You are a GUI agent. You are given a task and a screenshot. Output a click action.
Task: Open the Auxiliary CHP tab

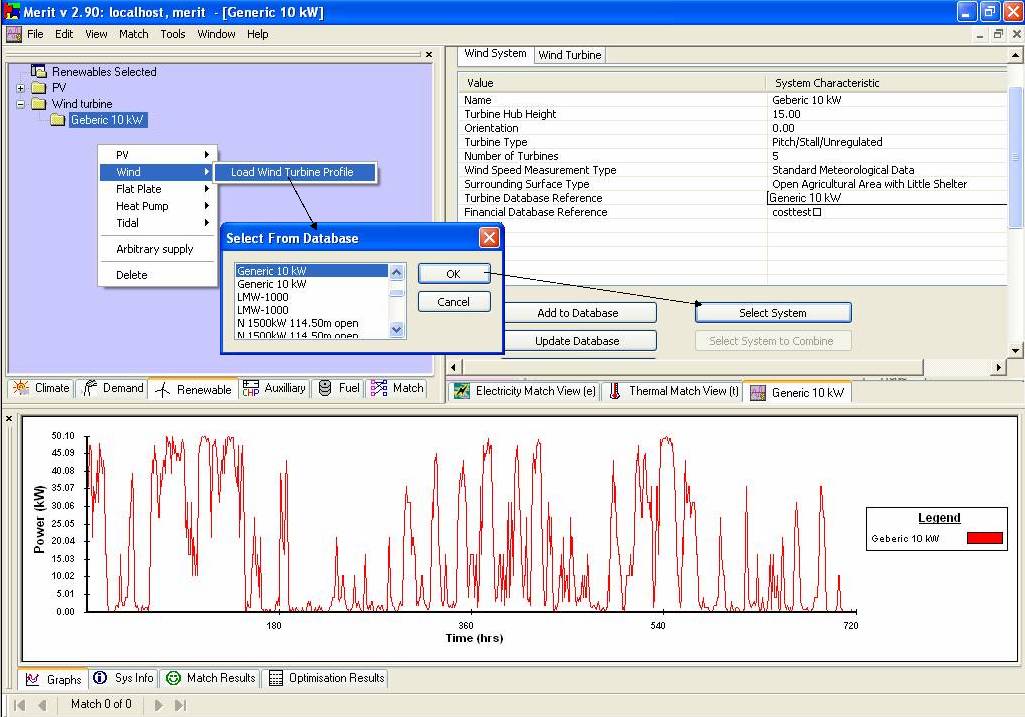(274, 388)
